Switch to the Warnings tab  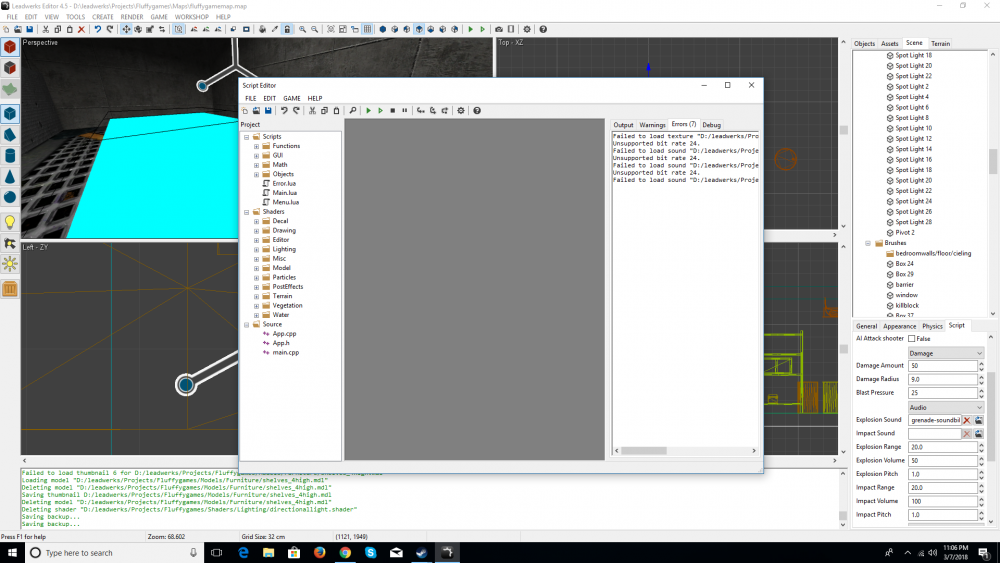pyautogui.click(x=652, y=125)
